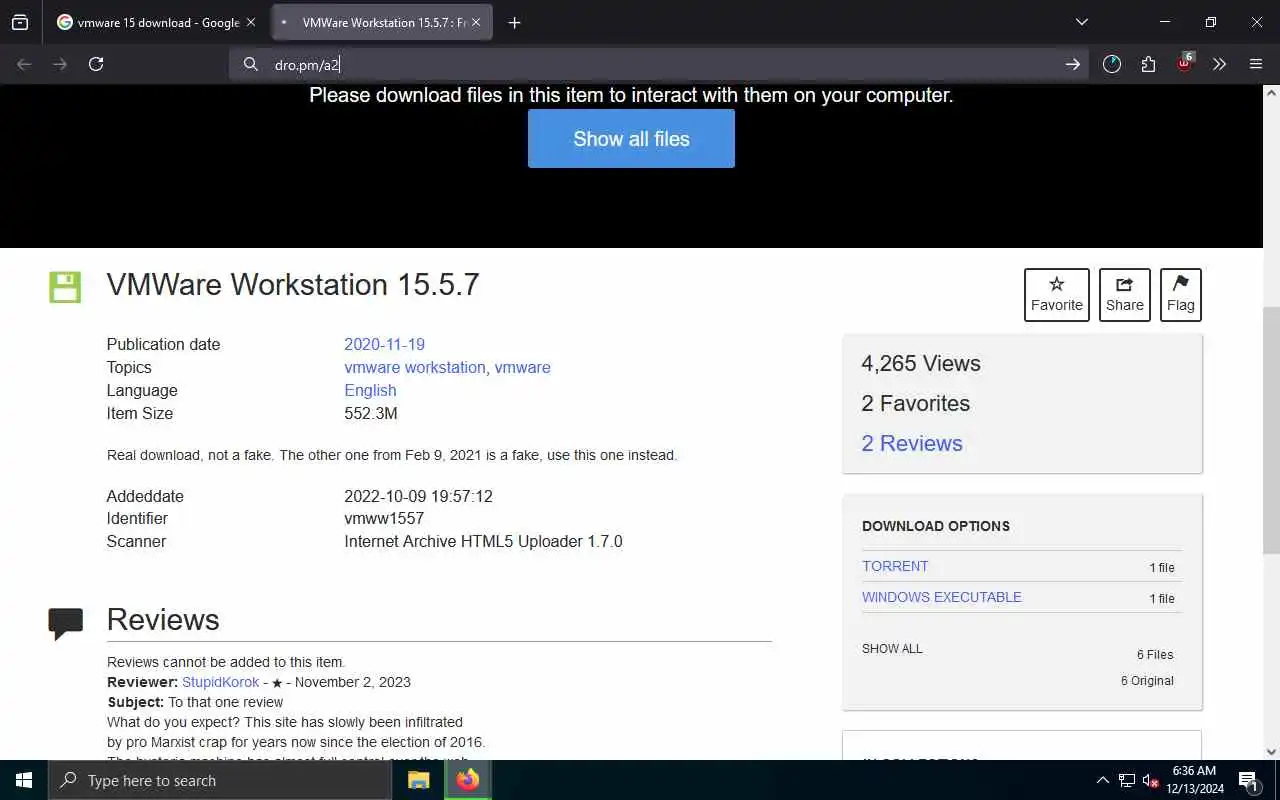The height and width of the screenshot is (800, 1280).
Task: Open the TORRENT download option
Action: pyautogui.click(x=895, y=566)
